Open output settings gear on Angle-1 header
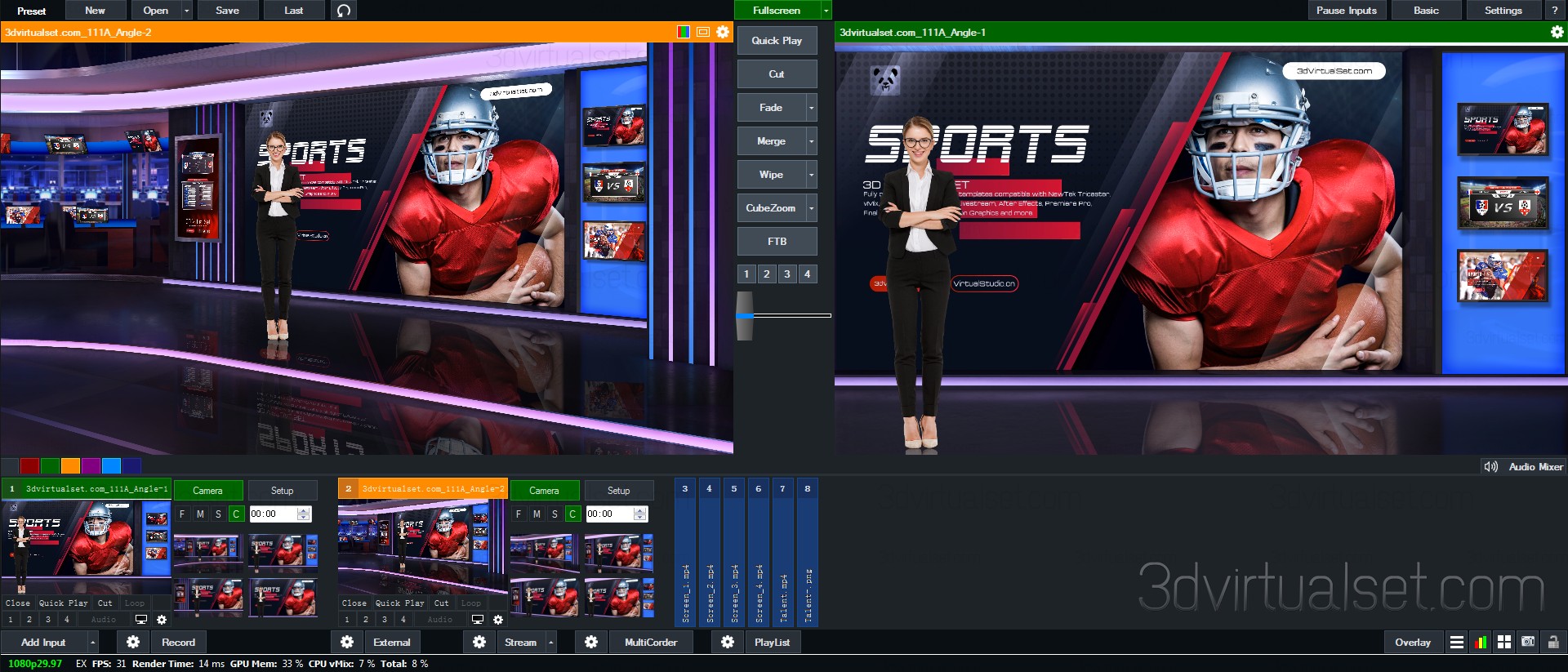1568x672 pixels. coord(1557,32)
